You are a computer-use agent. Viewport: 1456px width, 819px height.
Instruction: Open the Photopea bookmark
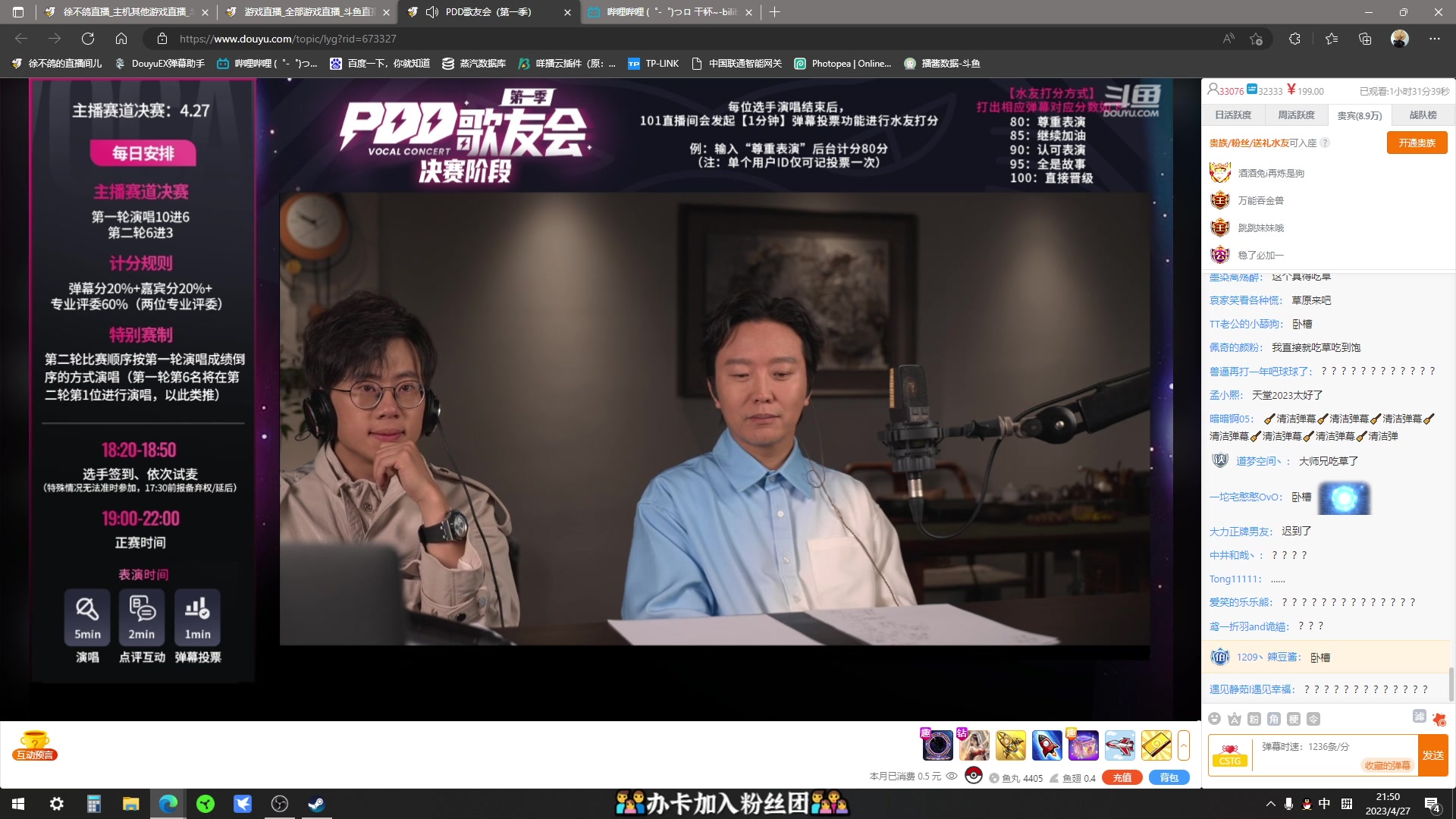[x=843, y=64]
